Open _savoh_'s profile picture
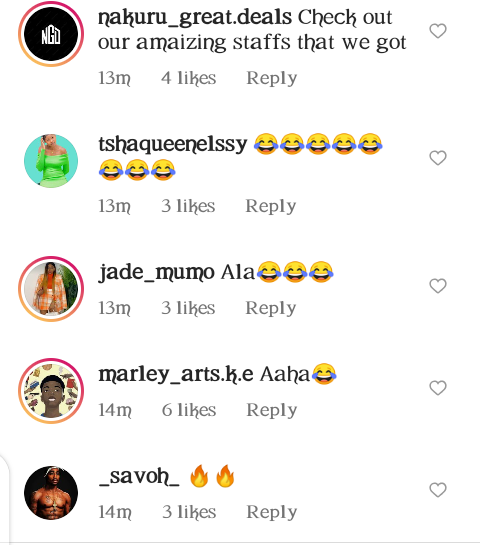480x545 pixels. (51, 493)
